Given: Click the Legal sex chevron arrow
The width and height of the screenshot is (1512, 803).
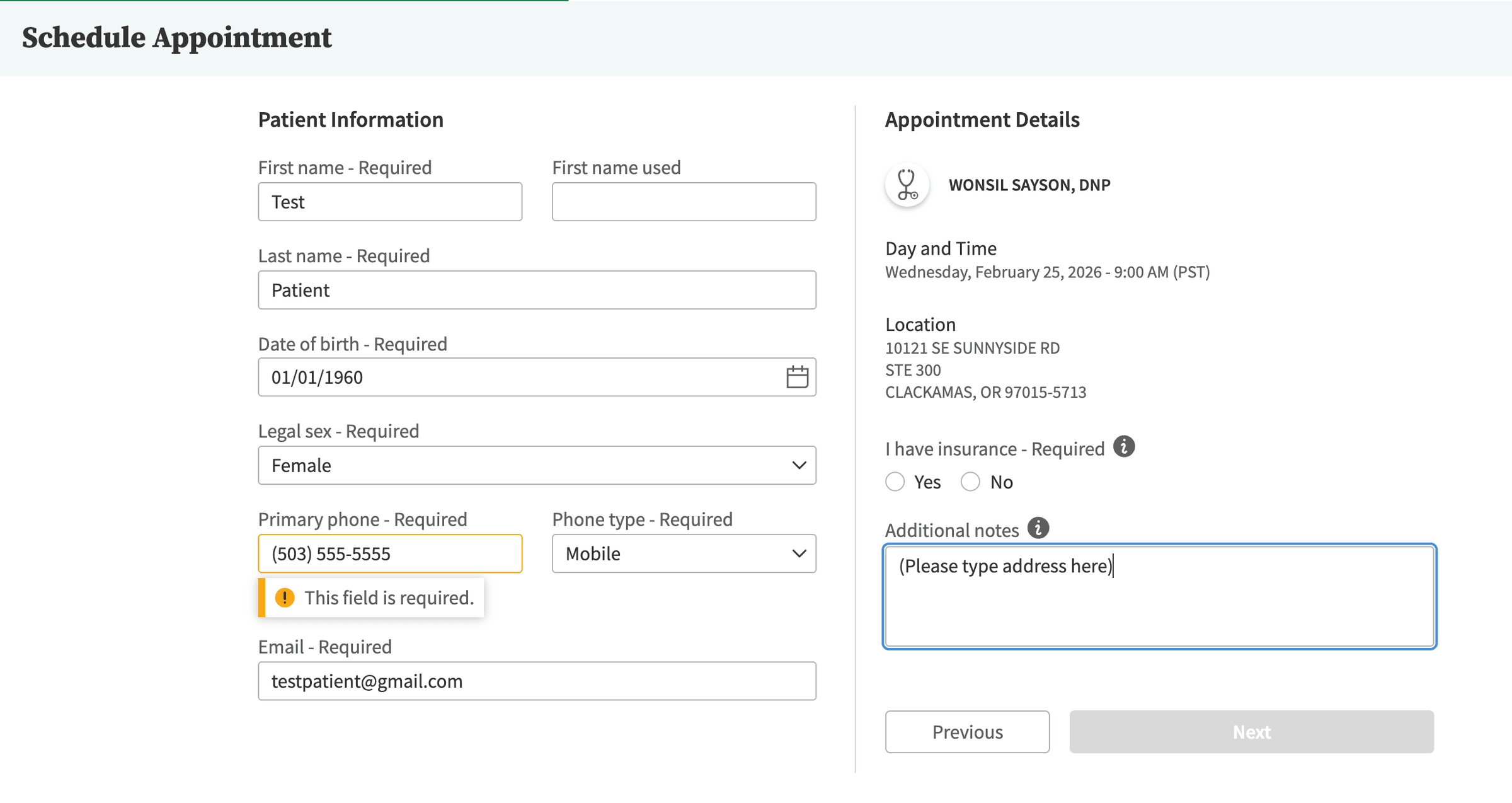Looking at the screenshot, I should (799, 465).
